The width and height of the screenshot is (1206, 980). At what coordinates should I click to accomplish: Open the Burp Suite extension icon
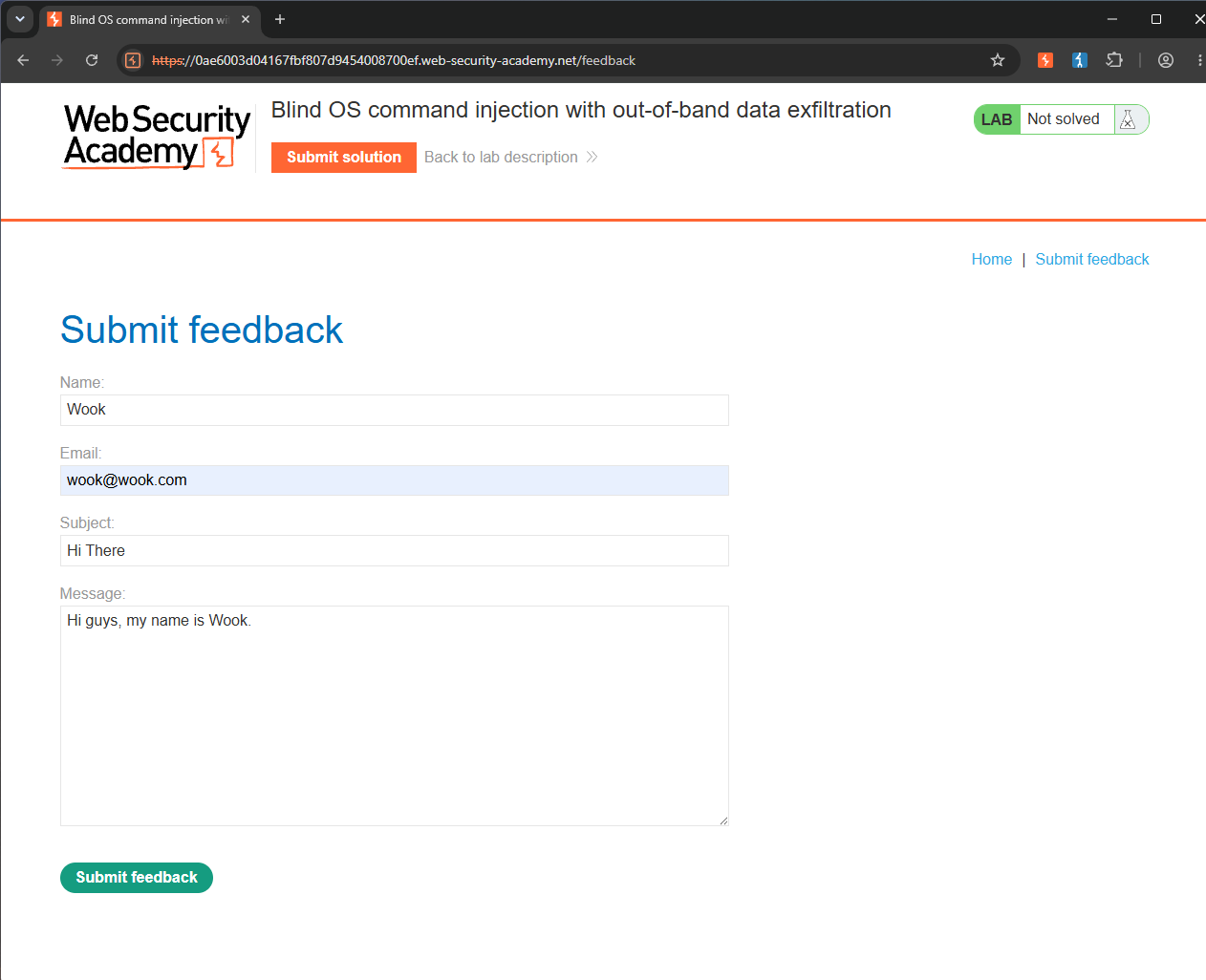click(x=1045, y=60)
